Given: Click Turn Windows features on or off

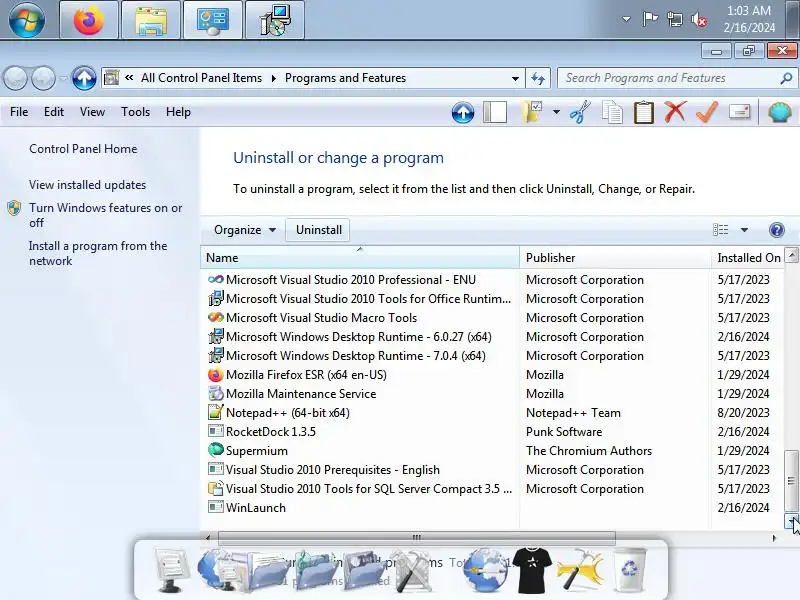Looking at the screenshot, I should 105,215.
